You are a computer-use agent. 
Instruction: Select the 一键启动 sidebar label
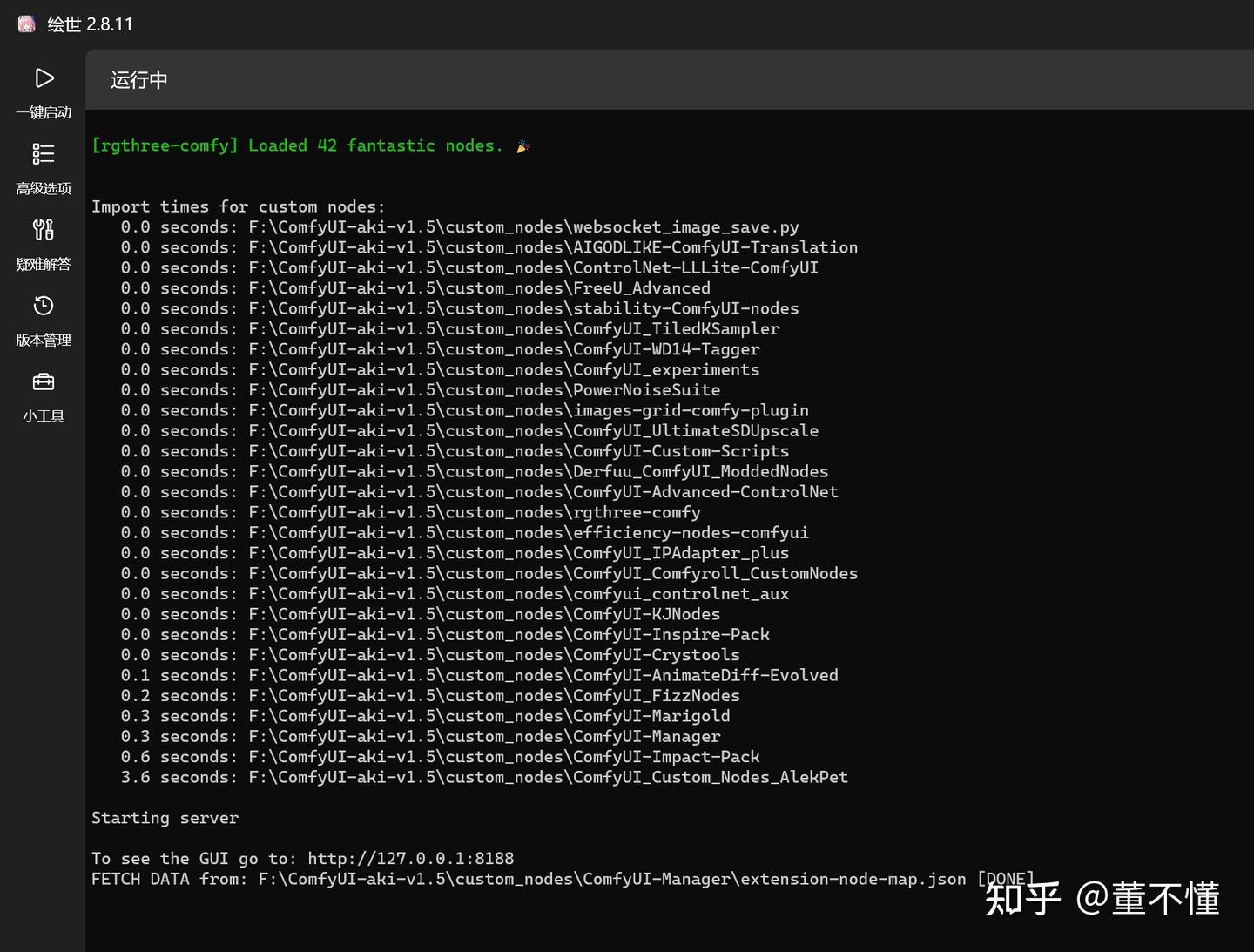44,112
